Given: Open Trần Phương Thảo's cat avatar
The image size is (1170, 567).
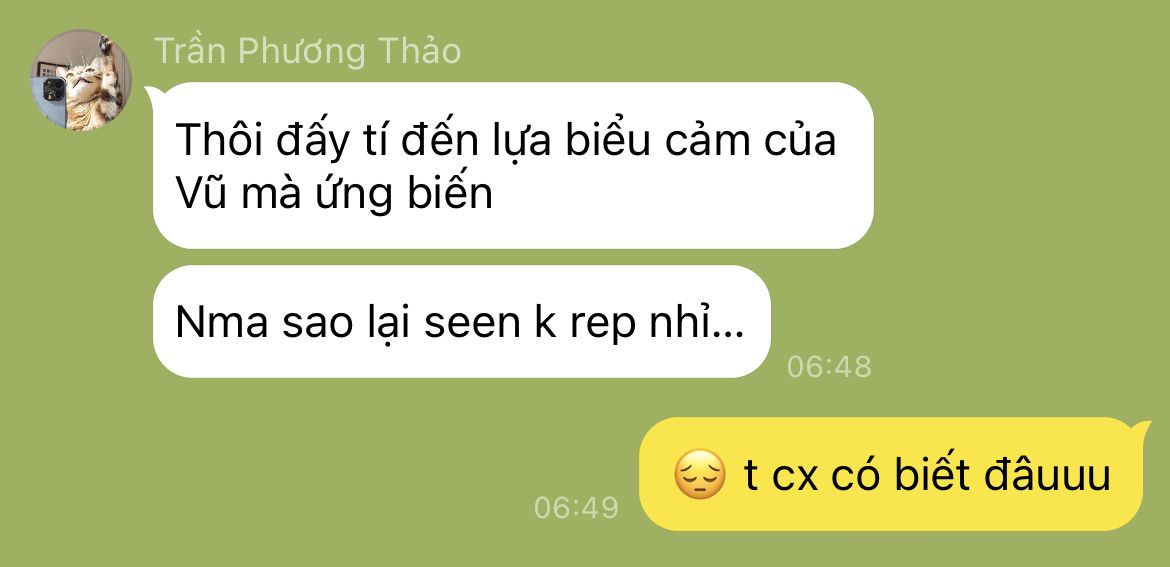Looking at the screenshot, I should coord(81,81).
